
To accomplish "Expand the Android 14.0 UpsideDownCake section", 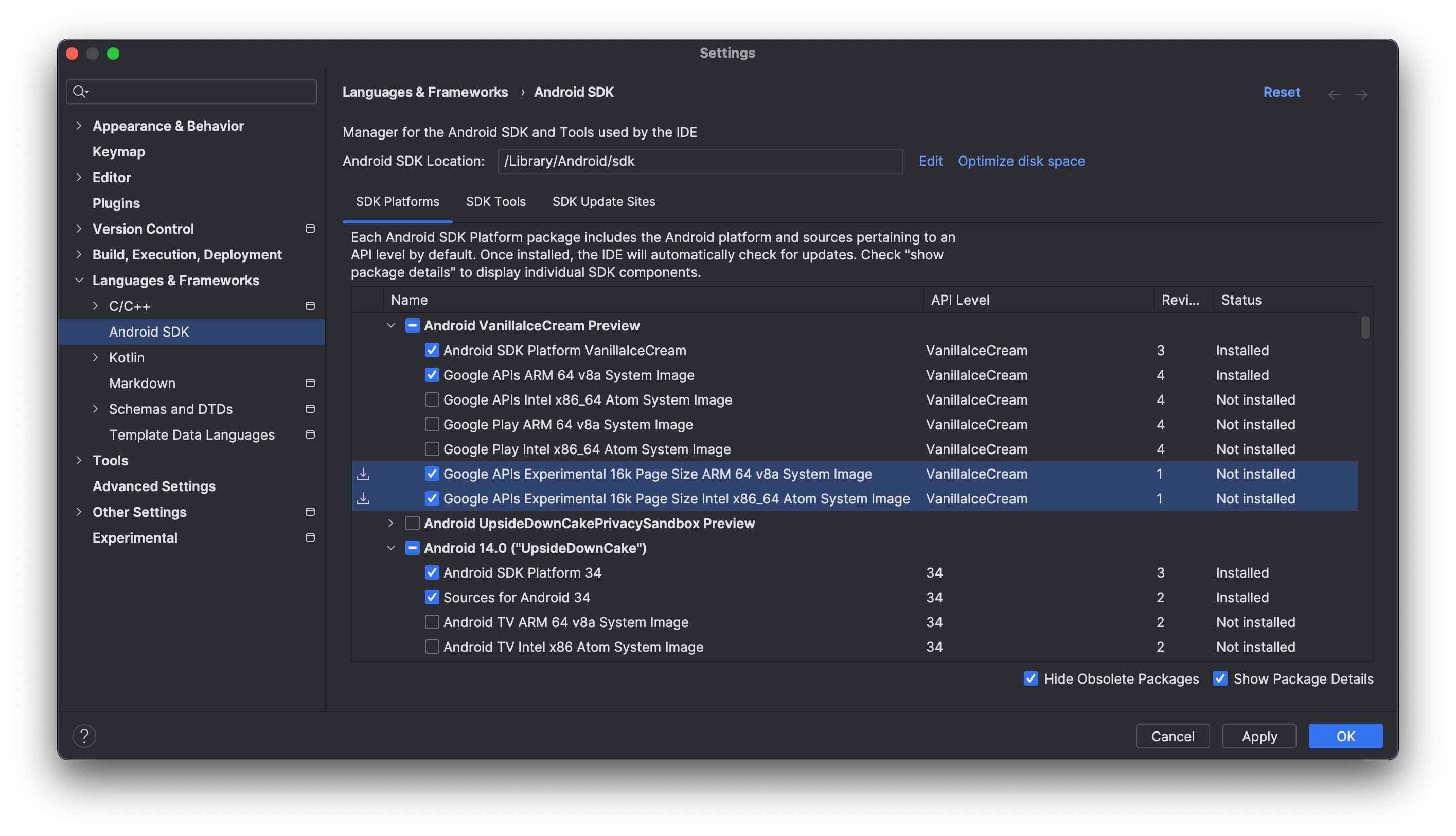I will click(x=391, y=548).
